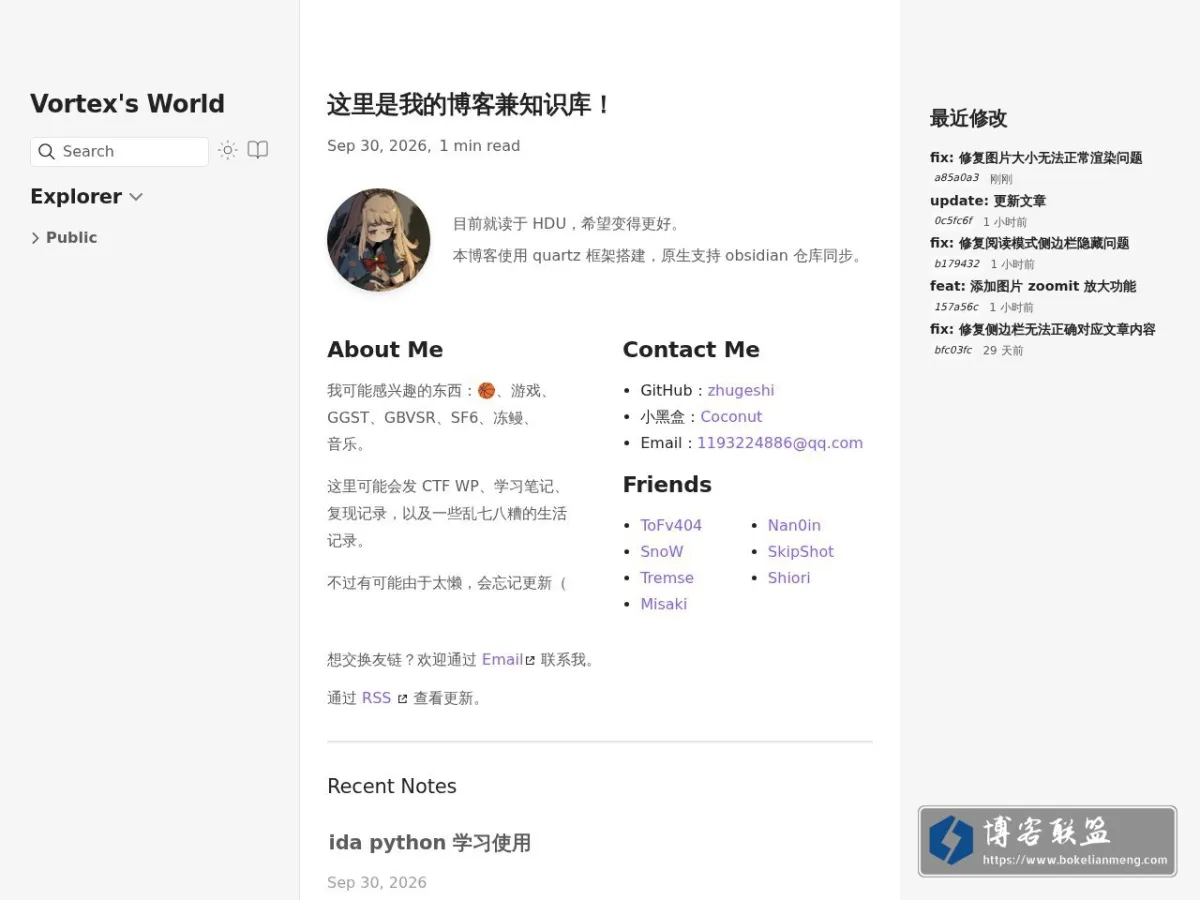The width and height of the screenshot is (1200, 900).
Task: Click the basketball emoji in About Me
Action: coord(486,390)
